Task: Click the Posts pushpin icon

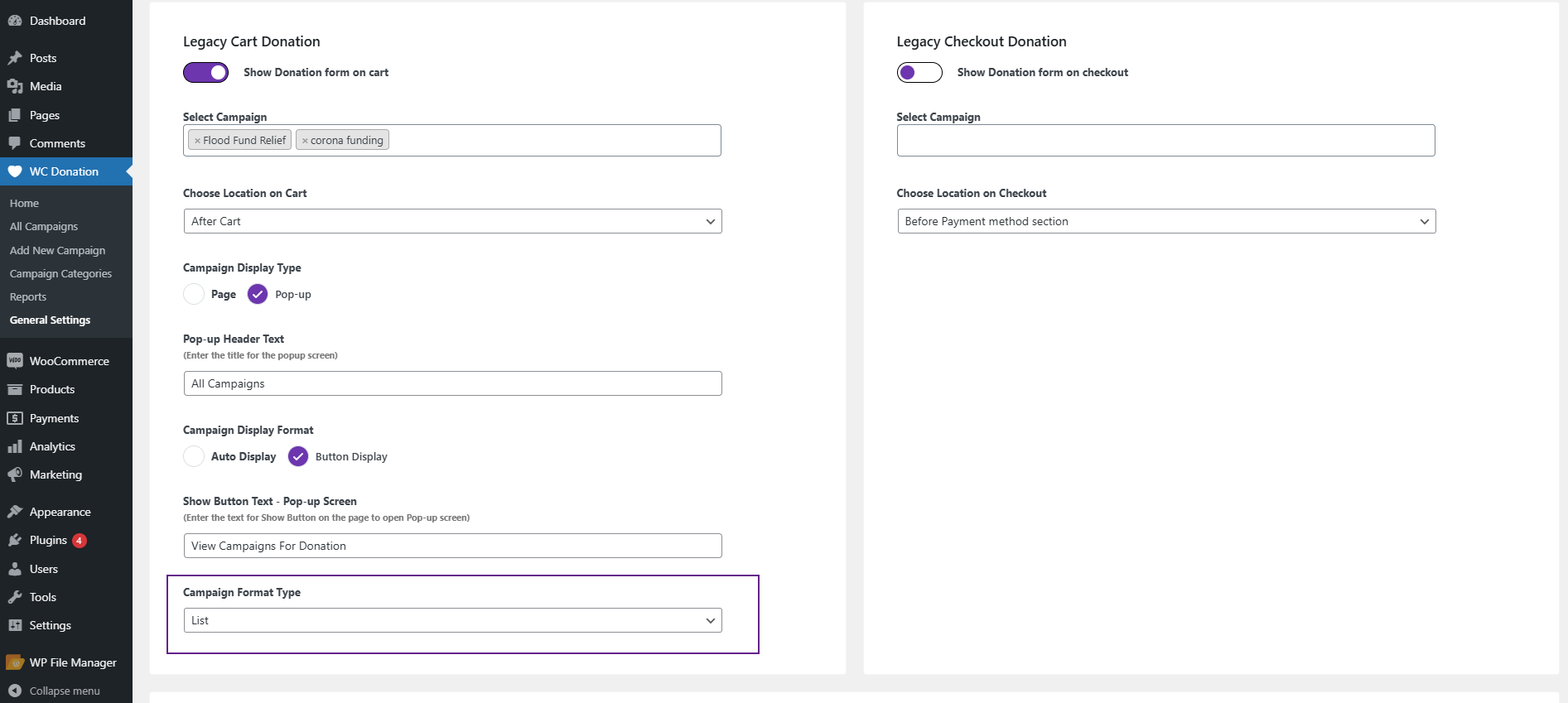Action: (15, 58)
